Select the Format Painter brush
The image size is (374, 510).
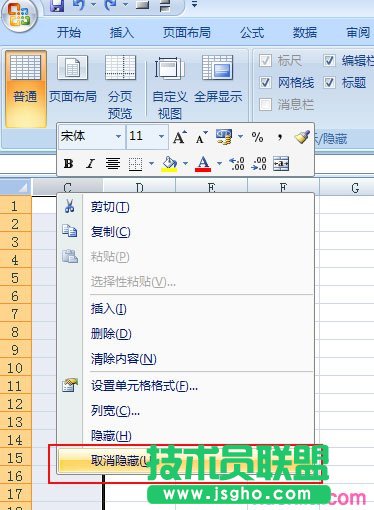coord(302,137)
